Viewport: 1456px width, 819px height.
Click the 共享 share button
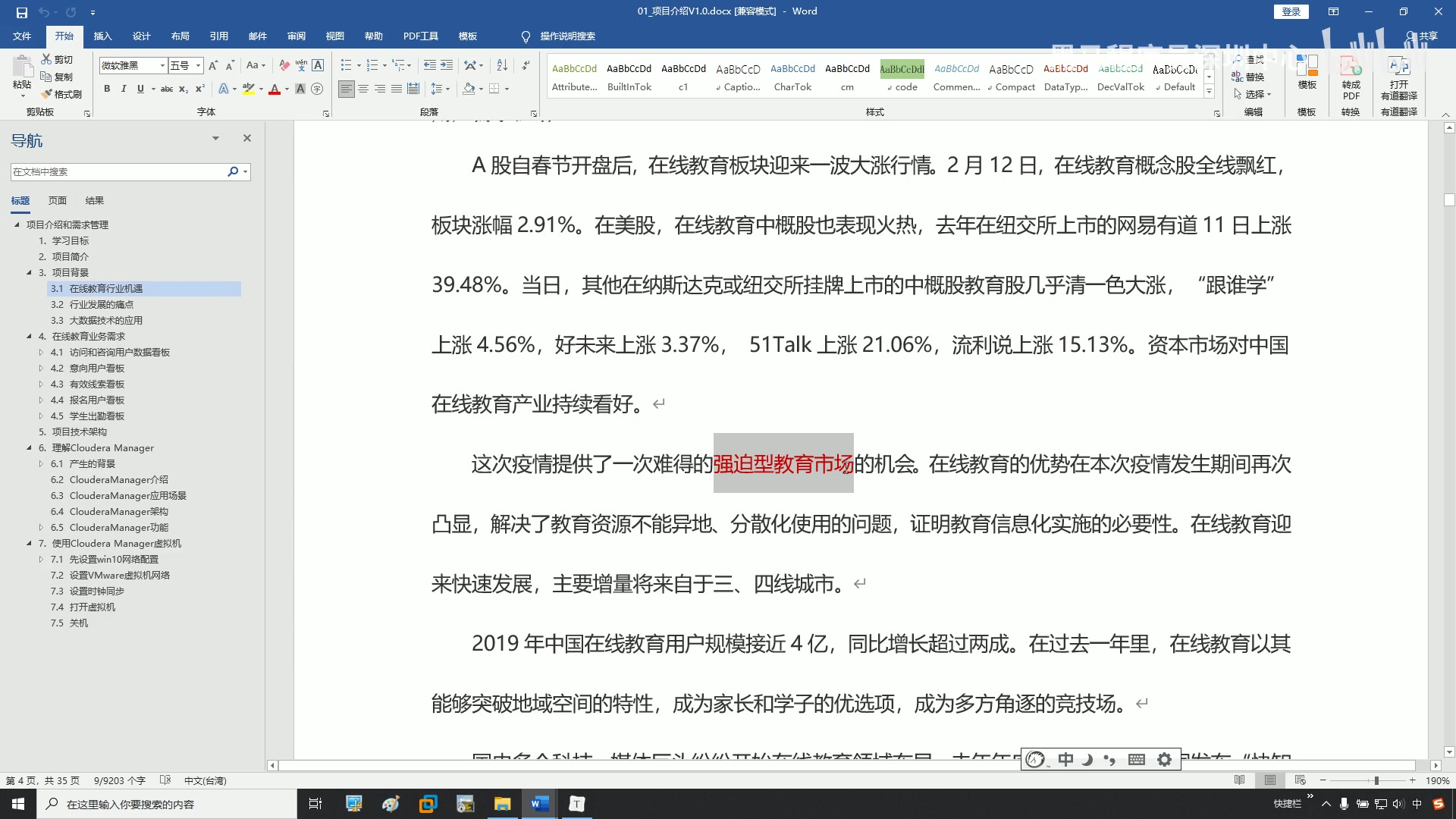pos(1422,36)
